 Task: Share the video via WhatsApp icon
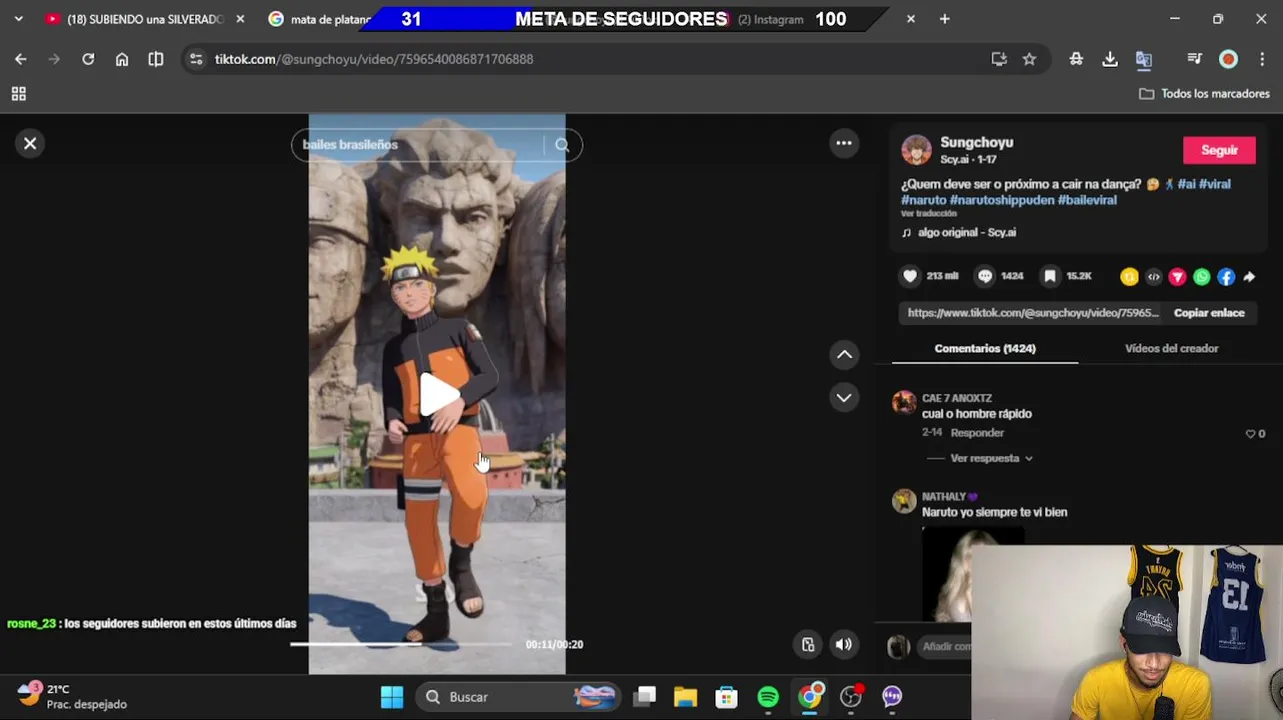click(x=1202, y=277)
